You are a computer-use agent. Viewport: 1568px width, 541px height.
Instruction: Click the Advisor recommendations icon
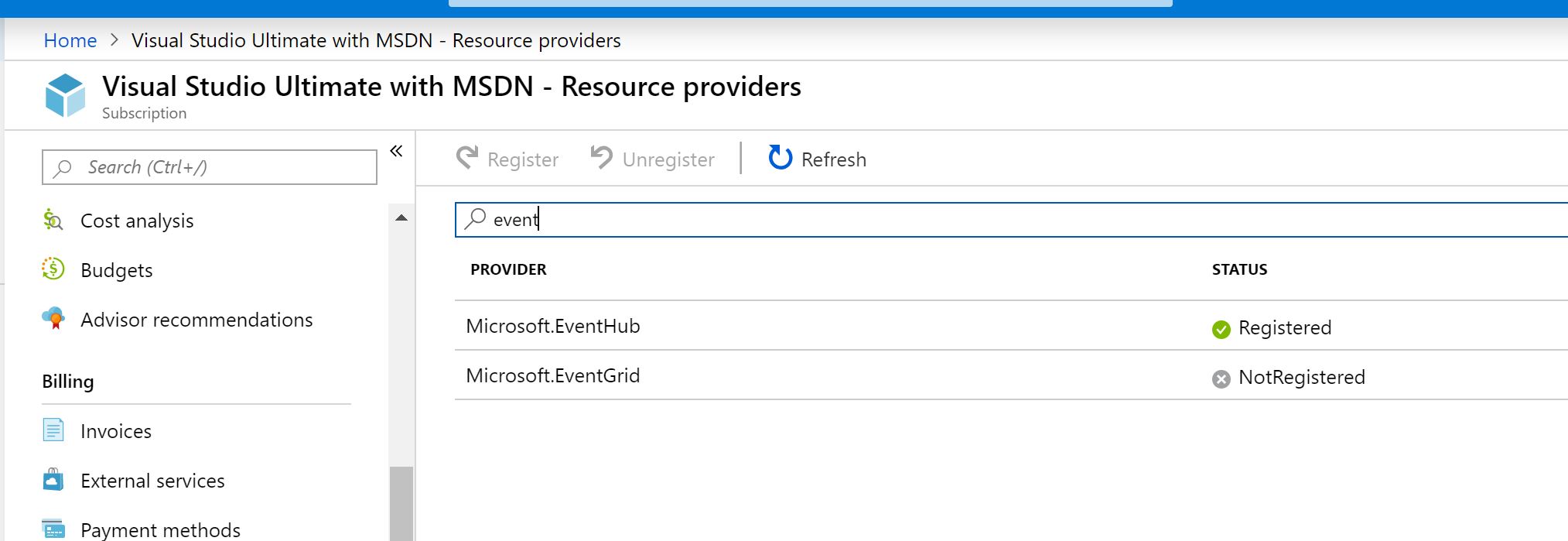click(53, 318)
